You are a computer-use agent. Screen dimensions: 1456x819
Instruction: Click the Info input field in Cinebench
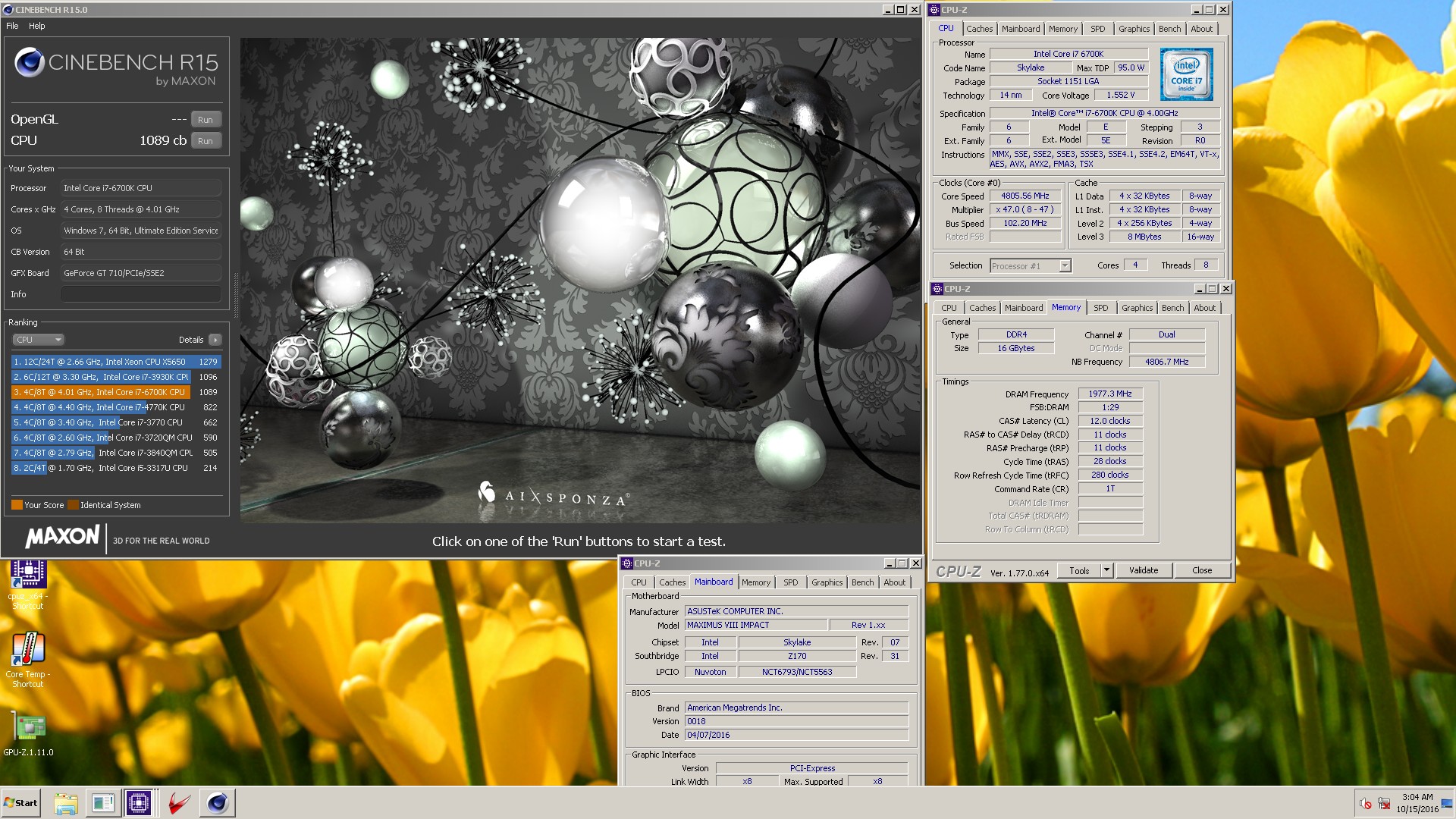click(x=141, y=294)
